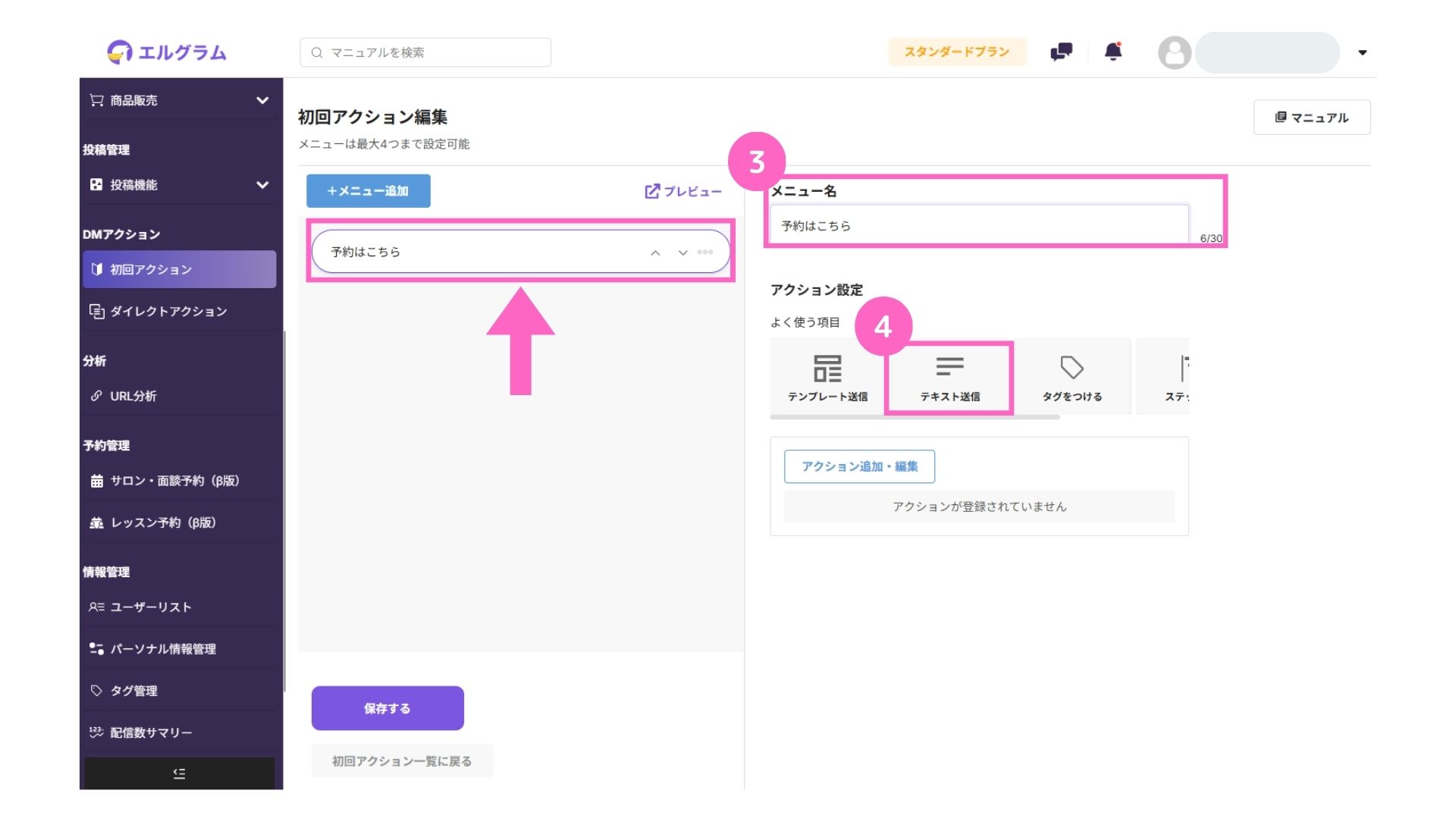This screenshot has width=1456, height=819.
Task: Open レッスン予約 (β版) menu
Action: pos(179,522)
